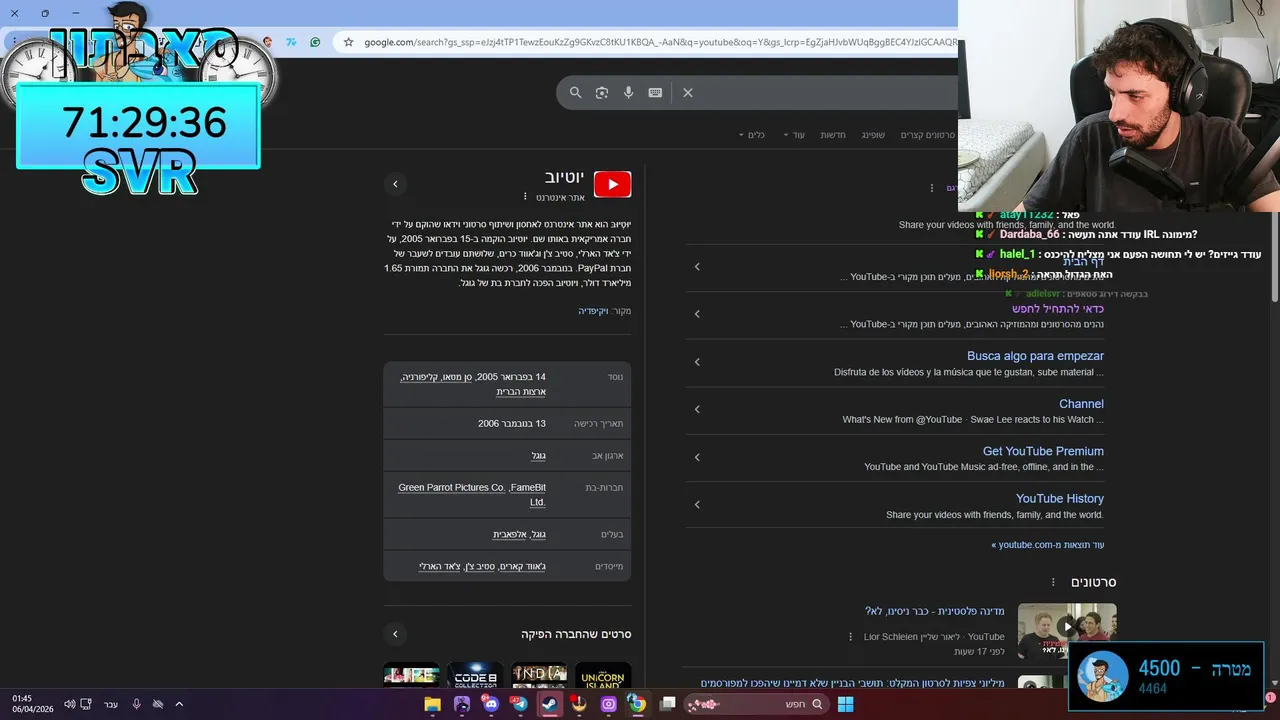Play the Lior Schleien video thumbnail
Screen dimensions: 1280x720
point(1067,627)
